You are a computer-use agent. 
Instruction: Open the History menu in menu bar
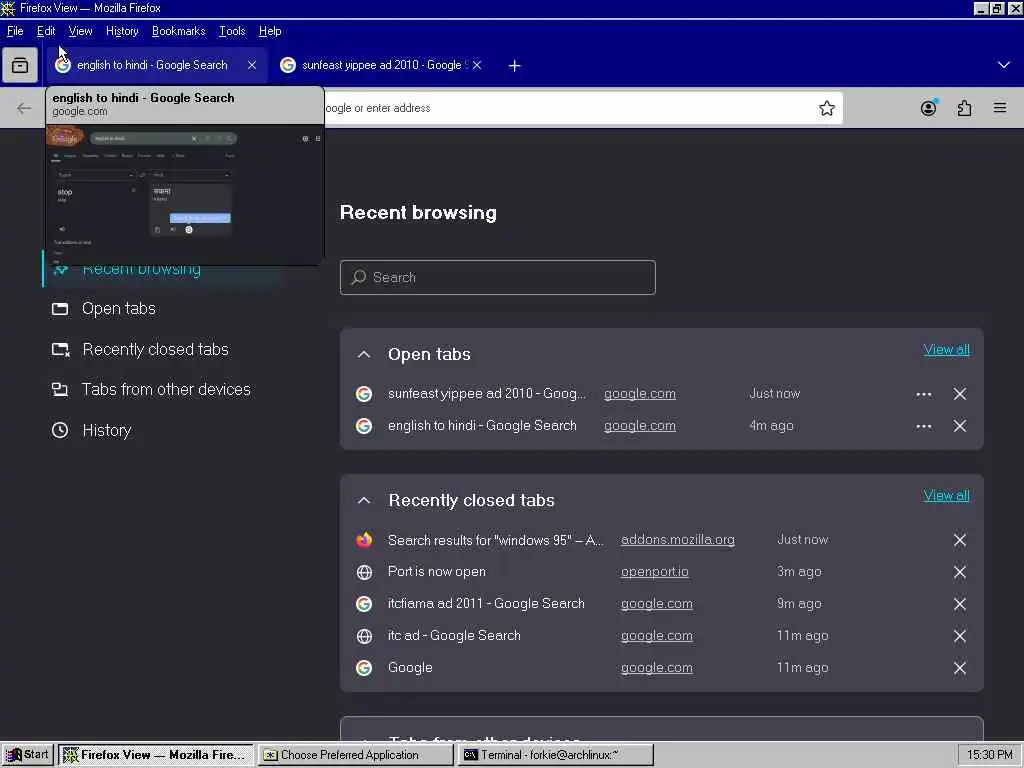[122, 31]
